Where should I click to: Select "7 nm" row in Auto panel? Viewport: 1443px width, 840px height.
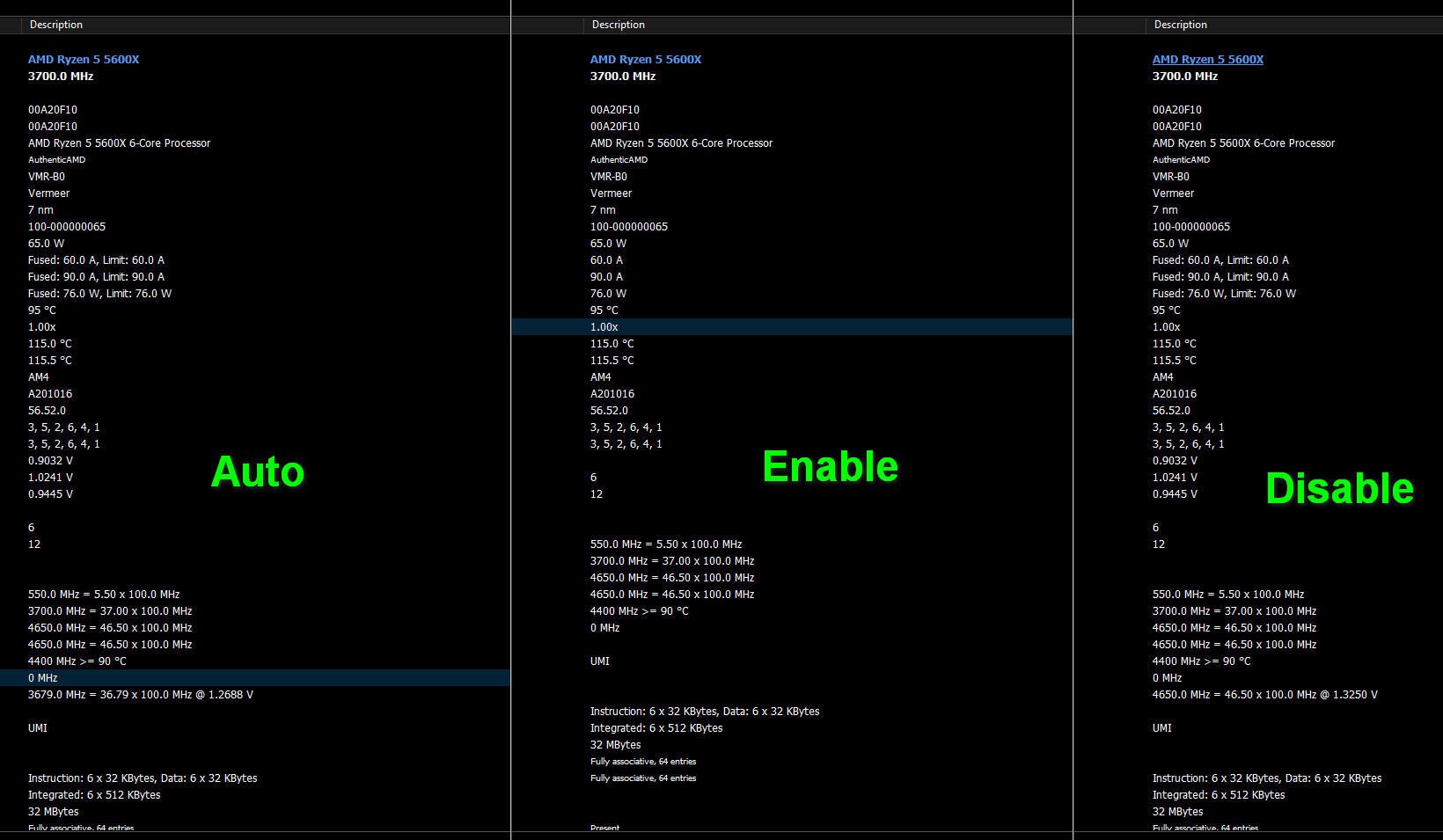point(41,210)
